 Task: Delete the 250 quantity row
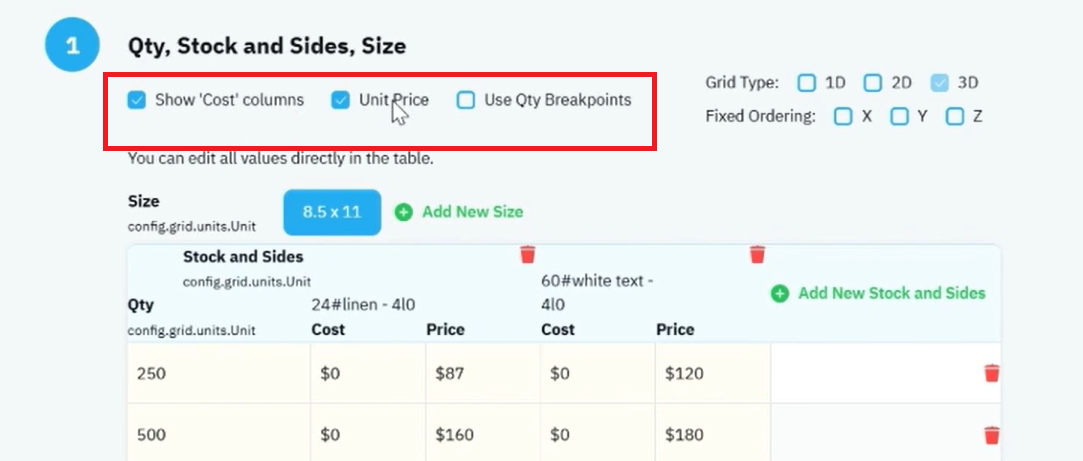992,373
